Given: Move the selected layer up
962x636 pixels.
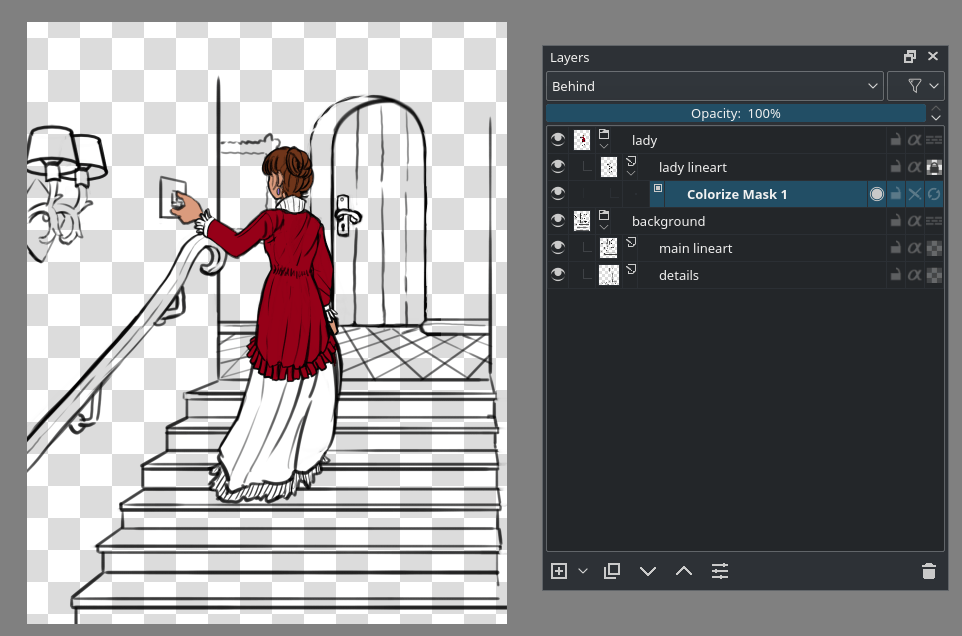Looking at the screenshot, I should 683,570.
